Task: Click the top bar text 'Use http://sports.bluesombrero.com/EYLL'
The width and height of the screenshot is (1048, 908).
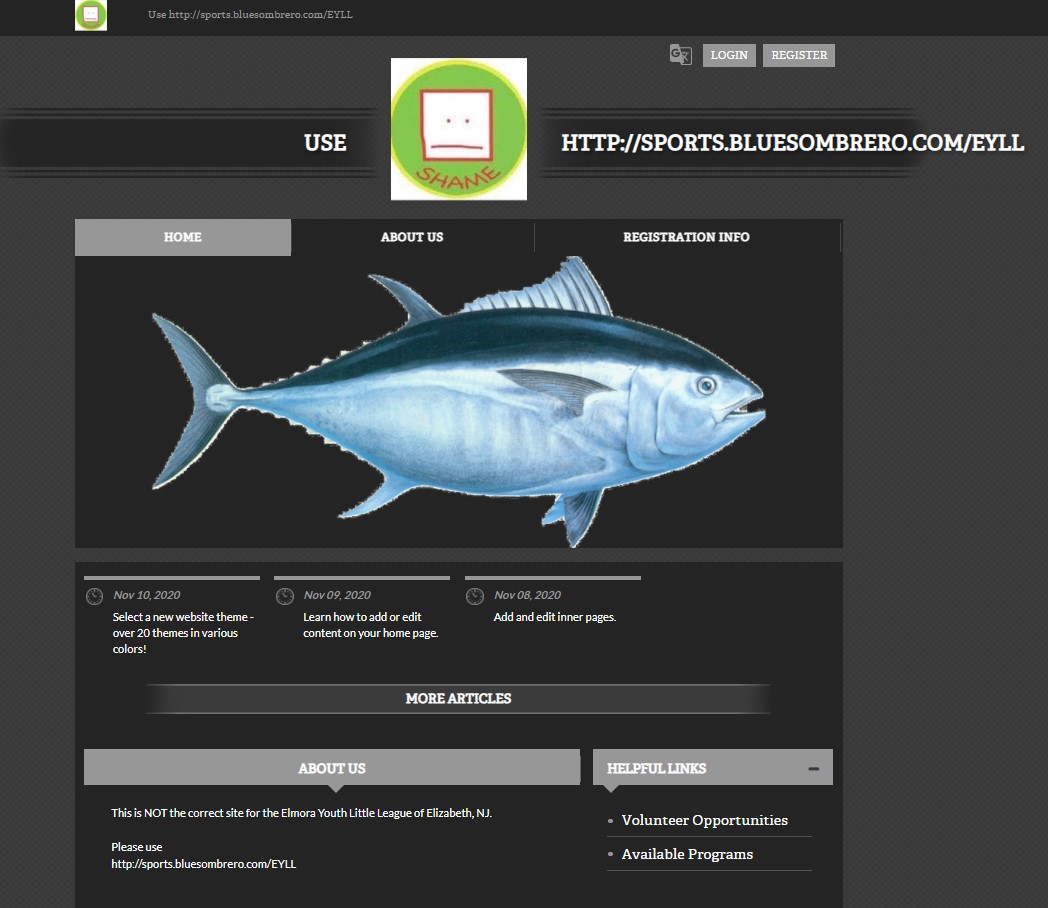Action: pyautogui.click(x=250, y=15)
